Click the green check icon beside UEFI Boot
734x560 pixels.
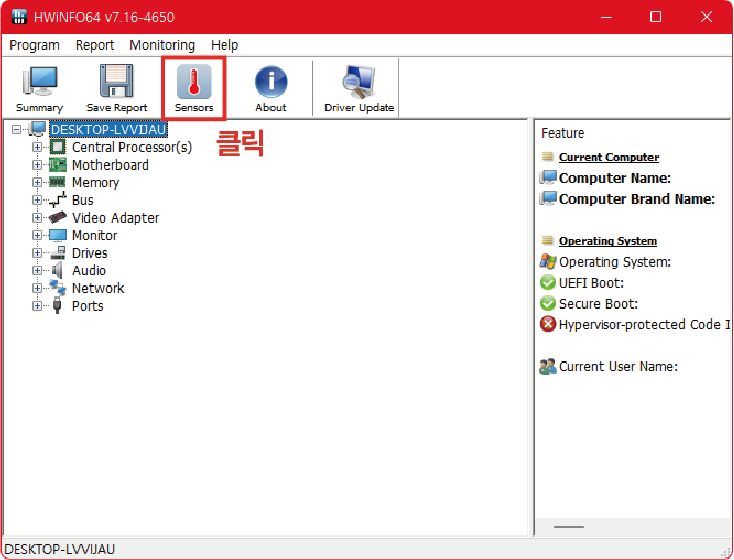coord(548,283)
